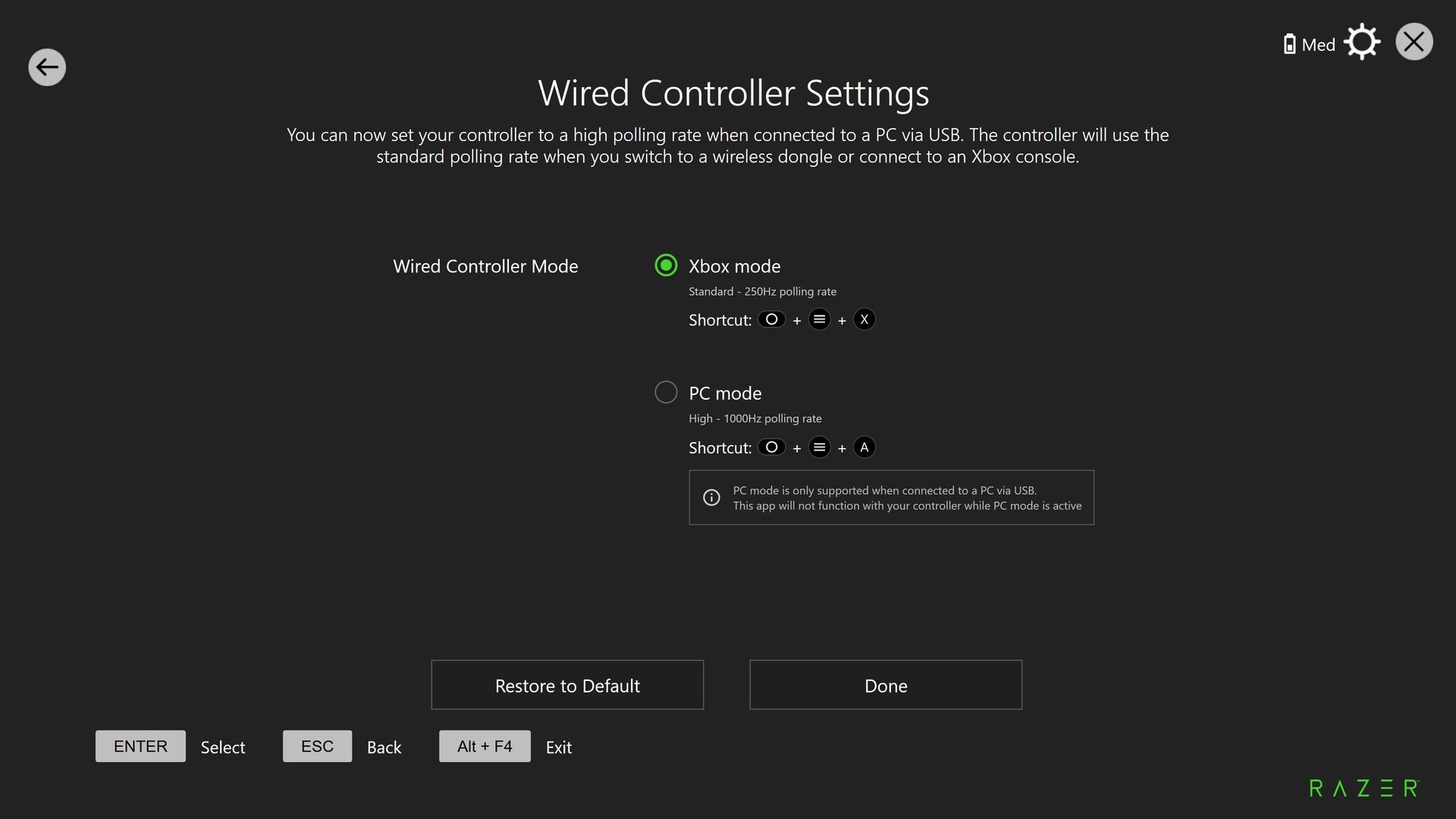Click the view button icon in PC mode shortcut
This screenshot has height=819, width=1456.
771,447
